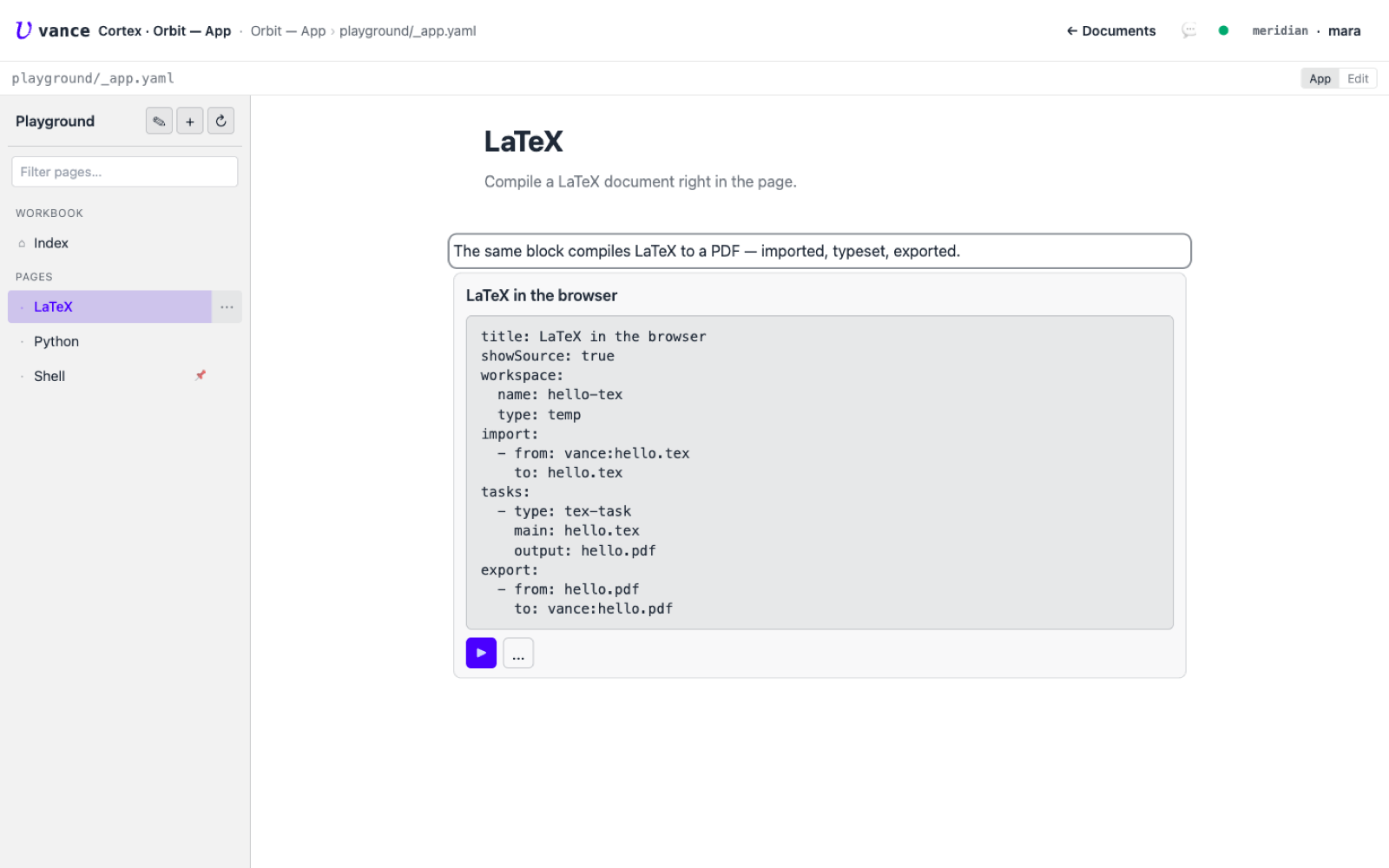
Task: Click the PAGES section label
Action: pyautogui.click(x=34, y=277)
